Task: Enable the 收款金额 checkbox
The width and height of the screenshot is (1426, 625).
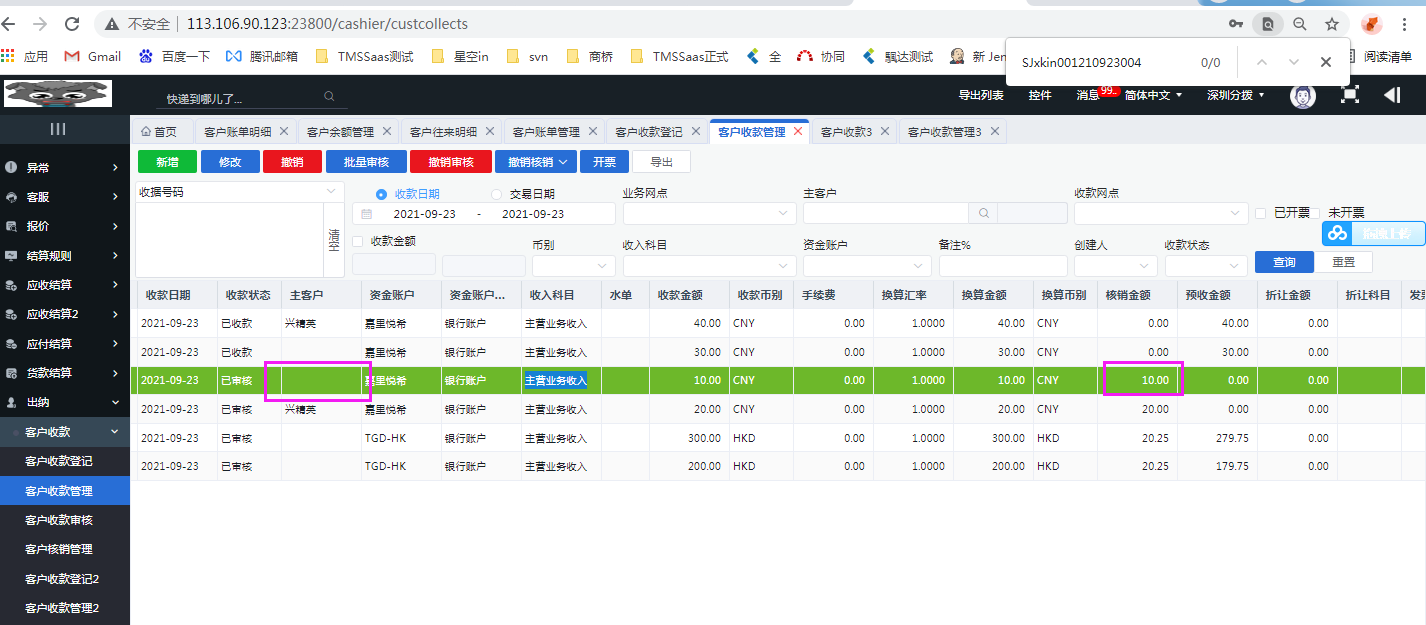Action: [x=358, y=241]
